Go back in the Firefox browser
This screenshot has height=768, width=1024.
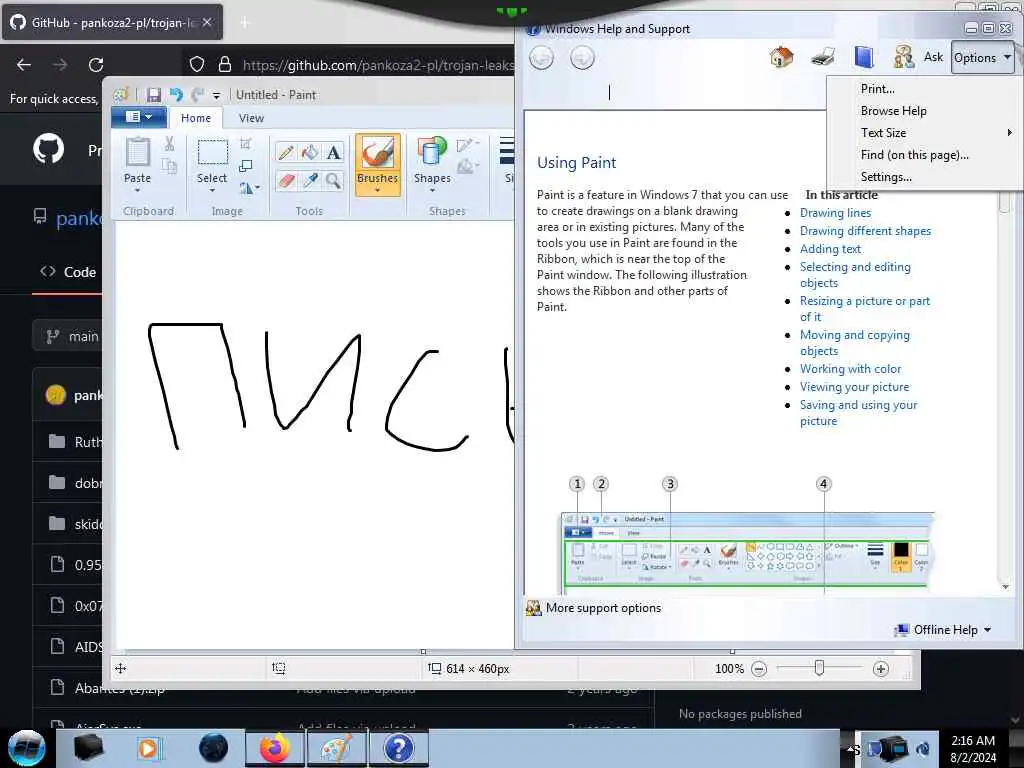[24, 65]
